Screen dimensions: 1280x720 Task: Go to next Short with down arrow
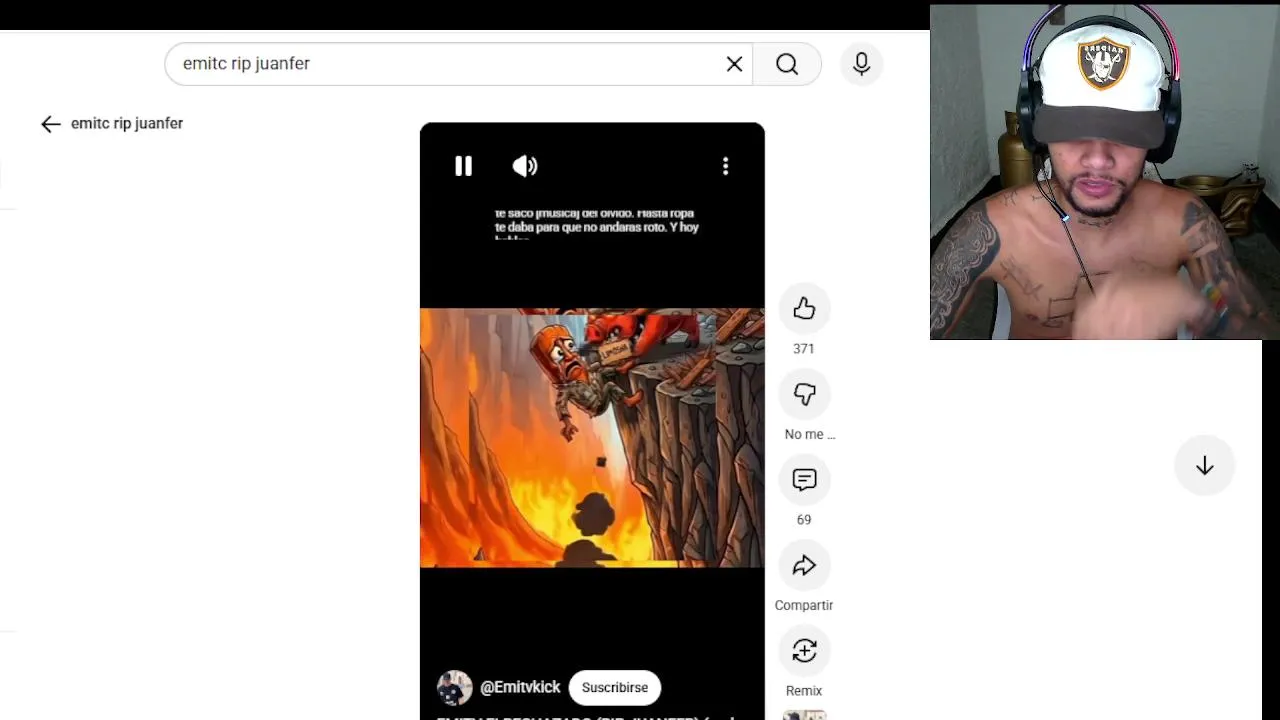(x=1205, y=466)
